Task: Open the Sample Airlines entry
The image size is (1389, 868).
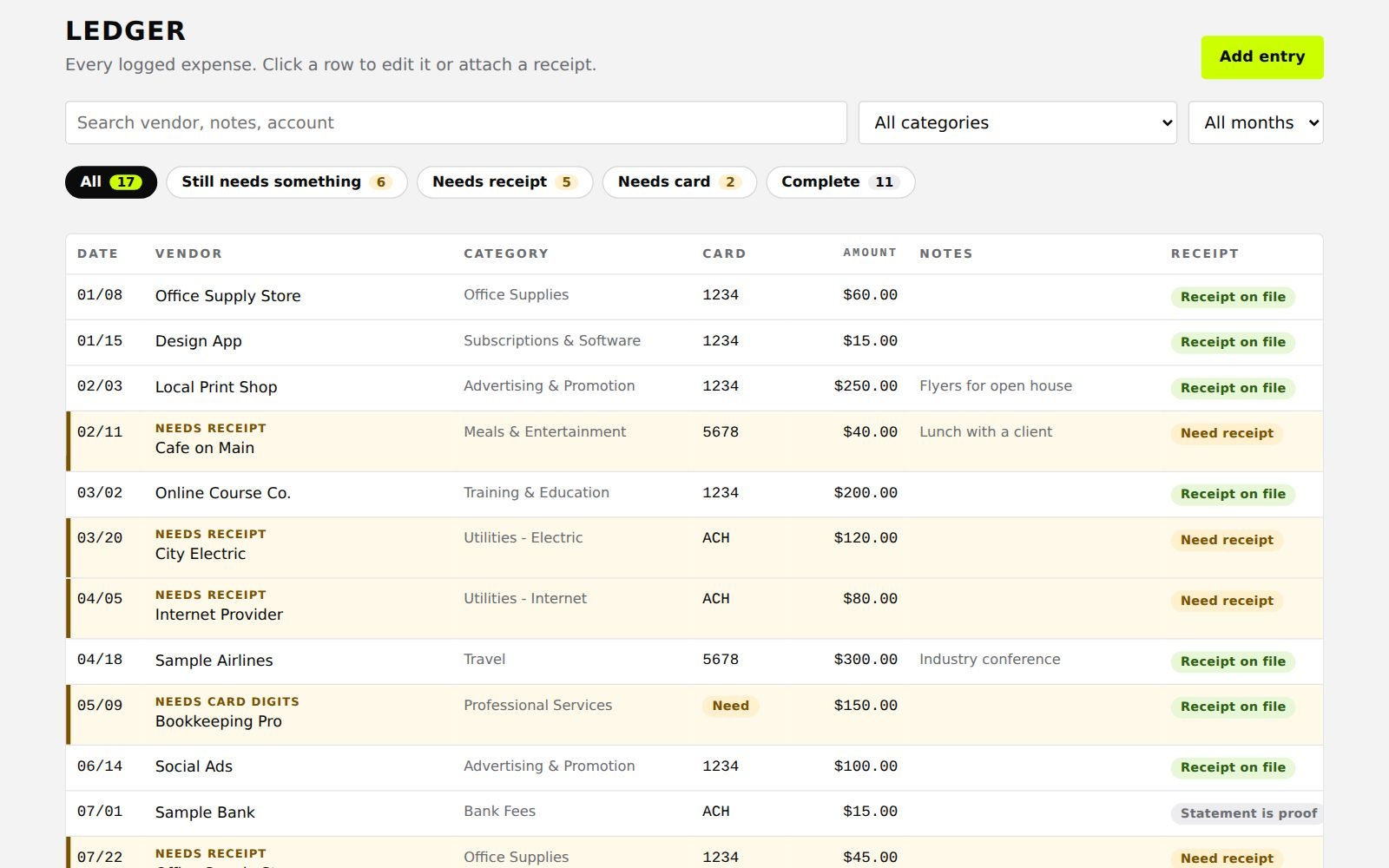Action: pos(694,661)
